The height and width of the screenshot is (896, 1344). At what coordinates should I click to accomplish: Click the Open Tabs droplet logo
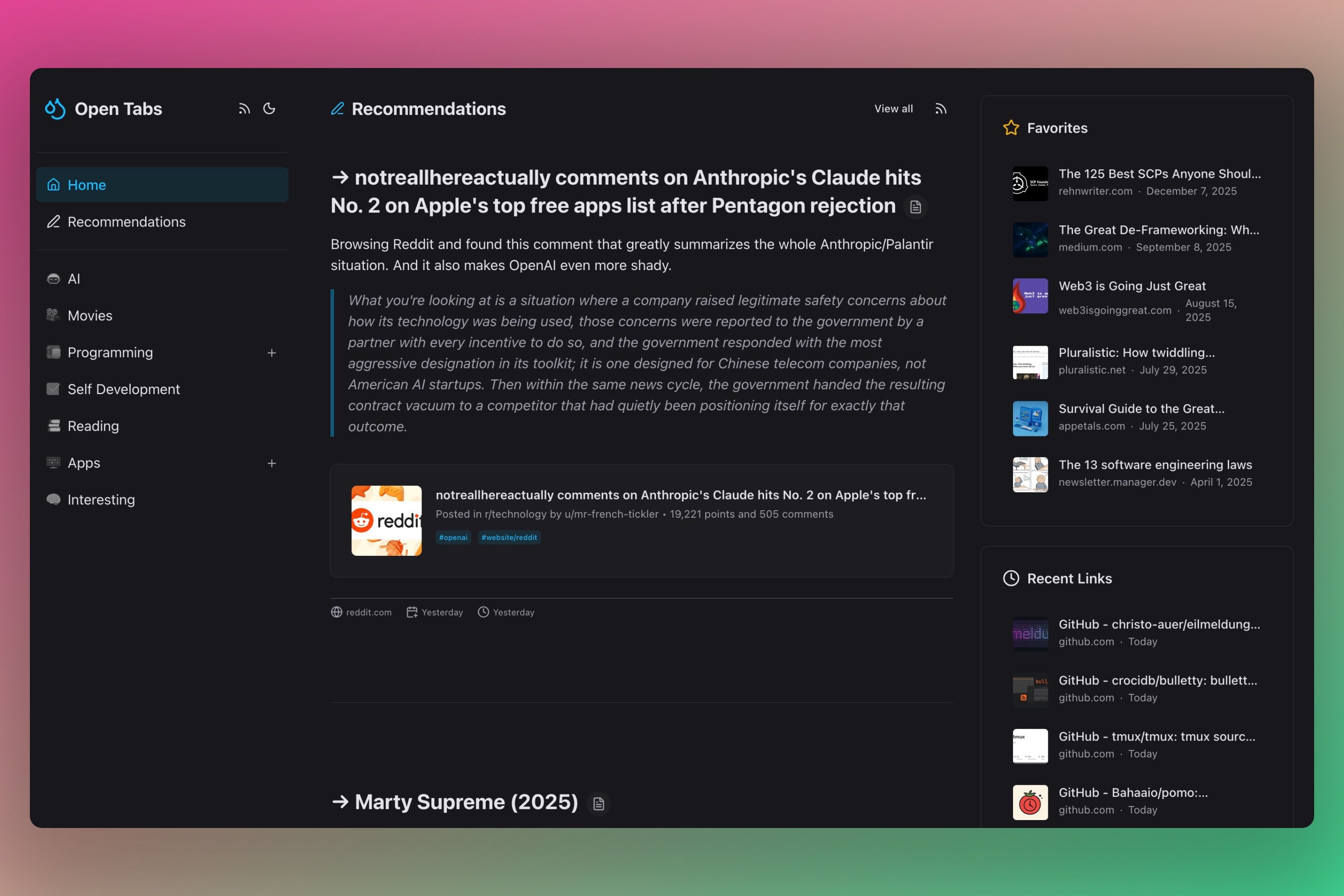[x=56, y=109]
